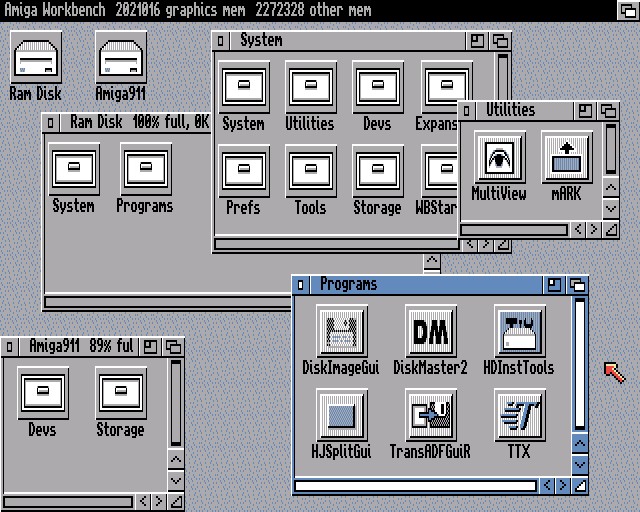Select the HJSplitGui icon
The image size is (640, 512).
point(341,415)
